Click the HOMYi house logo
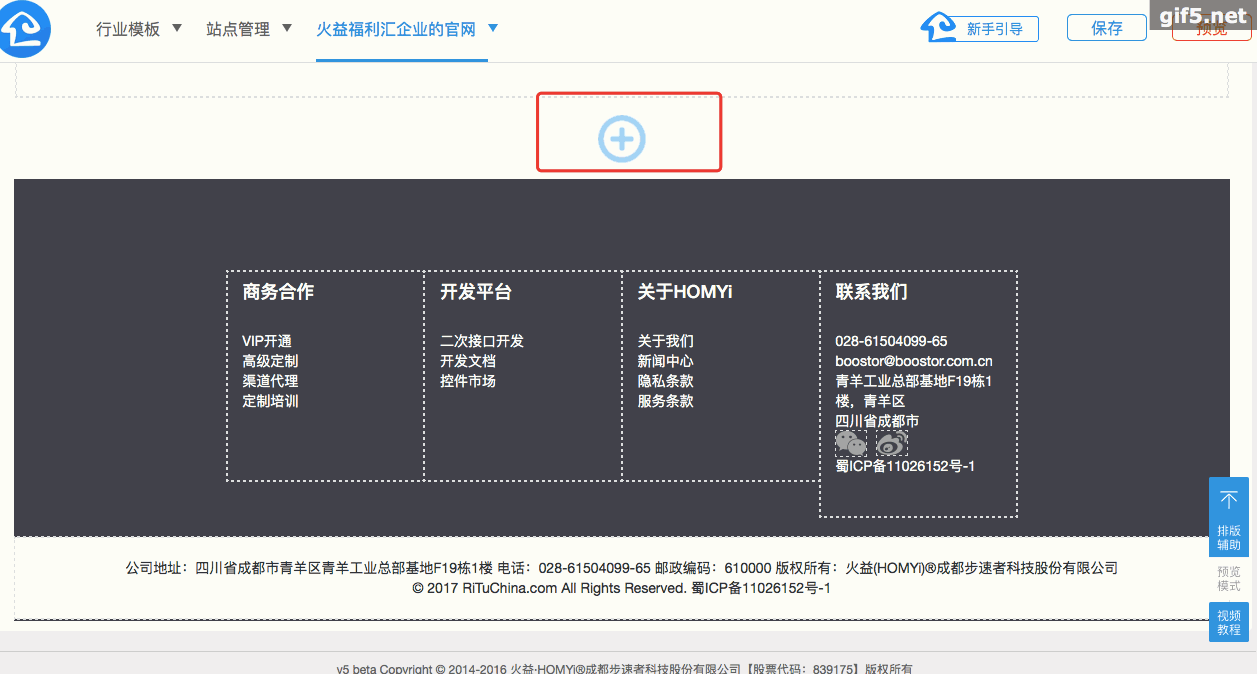1257x674 pixels. (x=25, y=29)
